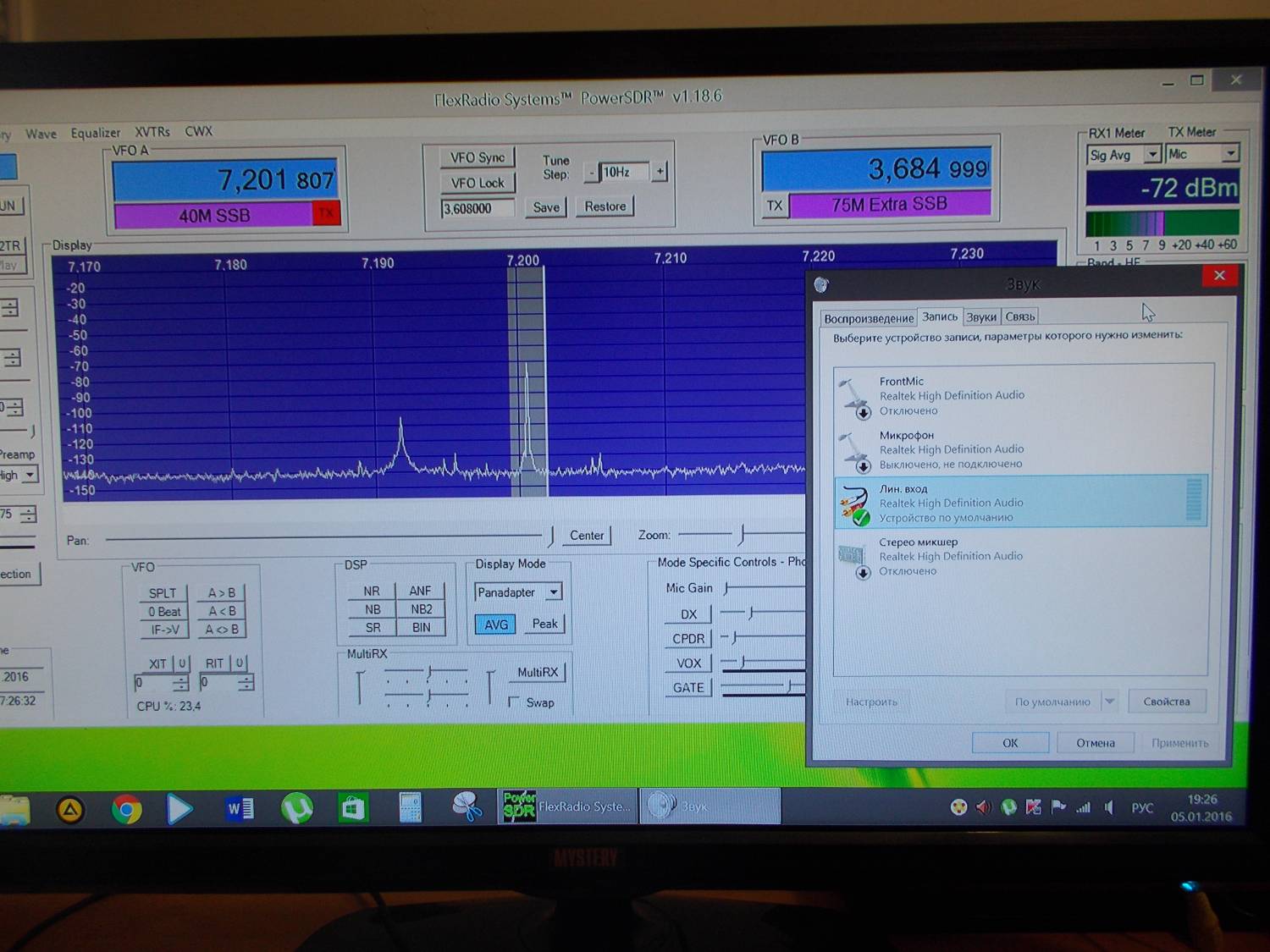
Task: Switch to the Звук window taskbar button
Action: (x=710, y=806)
